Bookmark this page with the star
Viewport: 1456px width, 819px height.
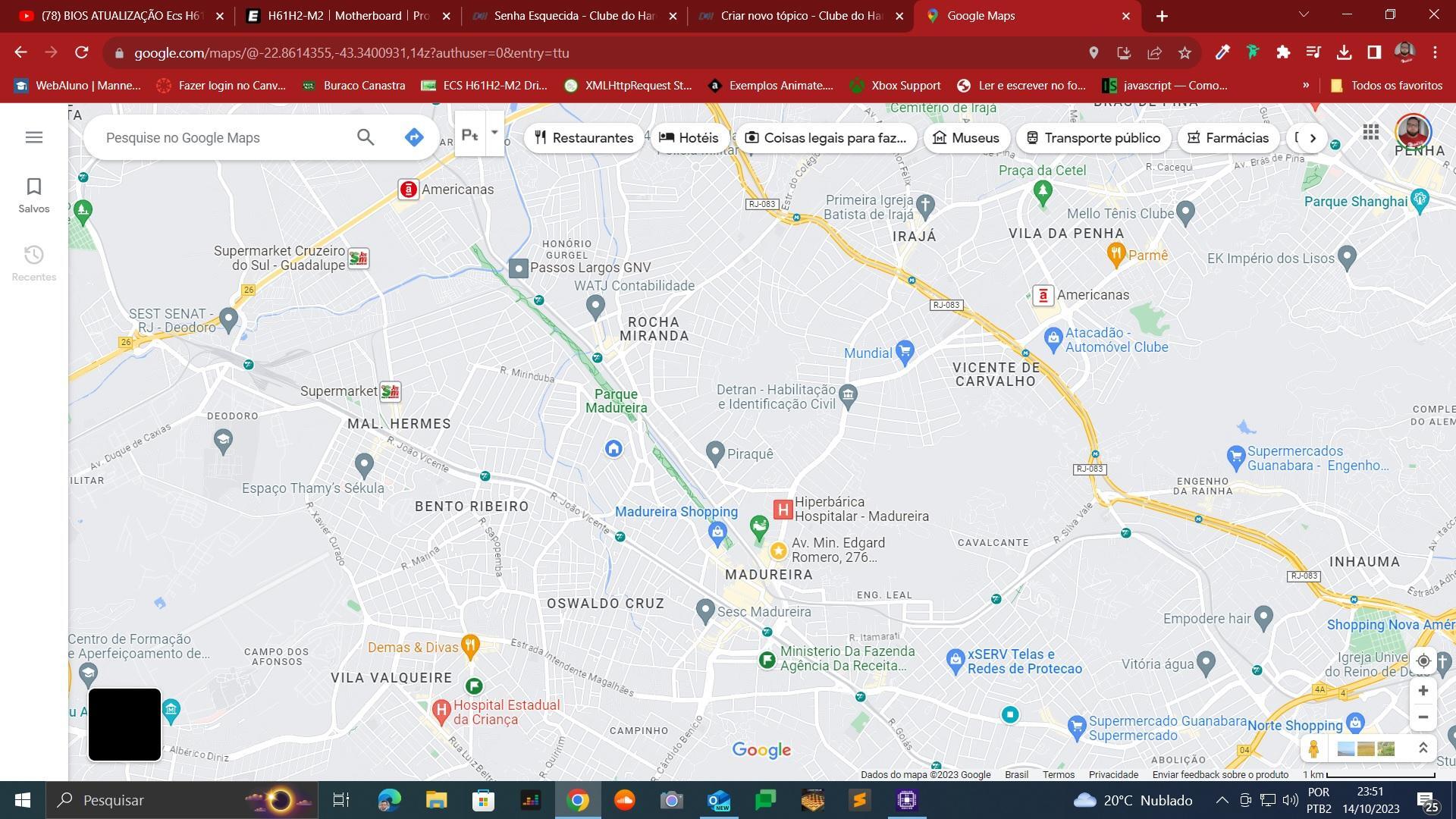(x=1185, y=52)
